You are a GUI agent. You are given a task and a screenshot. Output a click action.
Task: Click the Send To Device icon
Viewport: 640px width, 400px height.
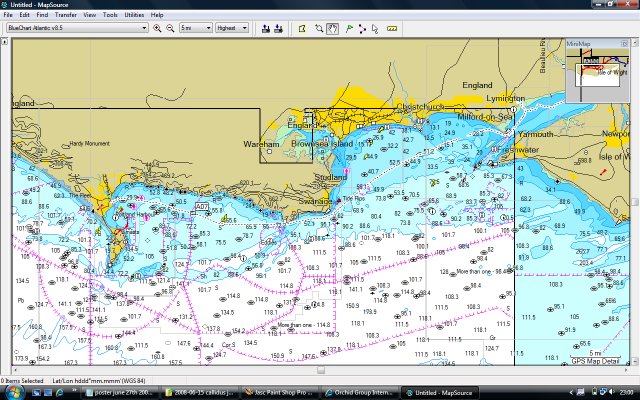pyautogui.click(x=265, y=28)
